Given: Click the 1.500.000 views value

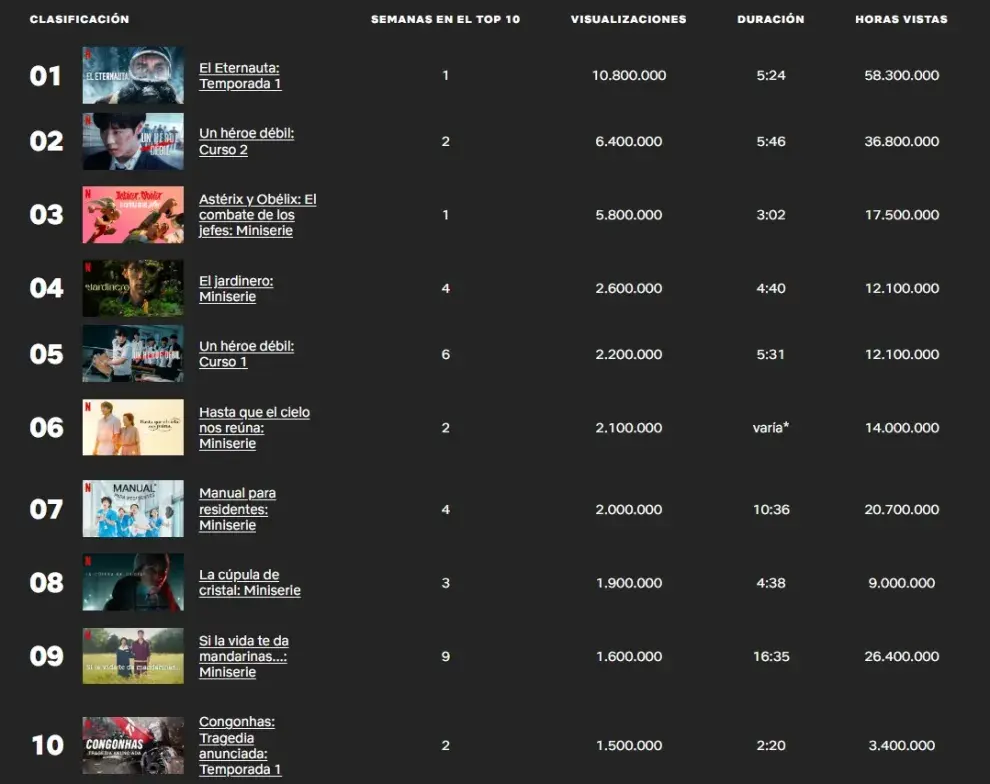Looking at the screenshot, I should [629, 745].
